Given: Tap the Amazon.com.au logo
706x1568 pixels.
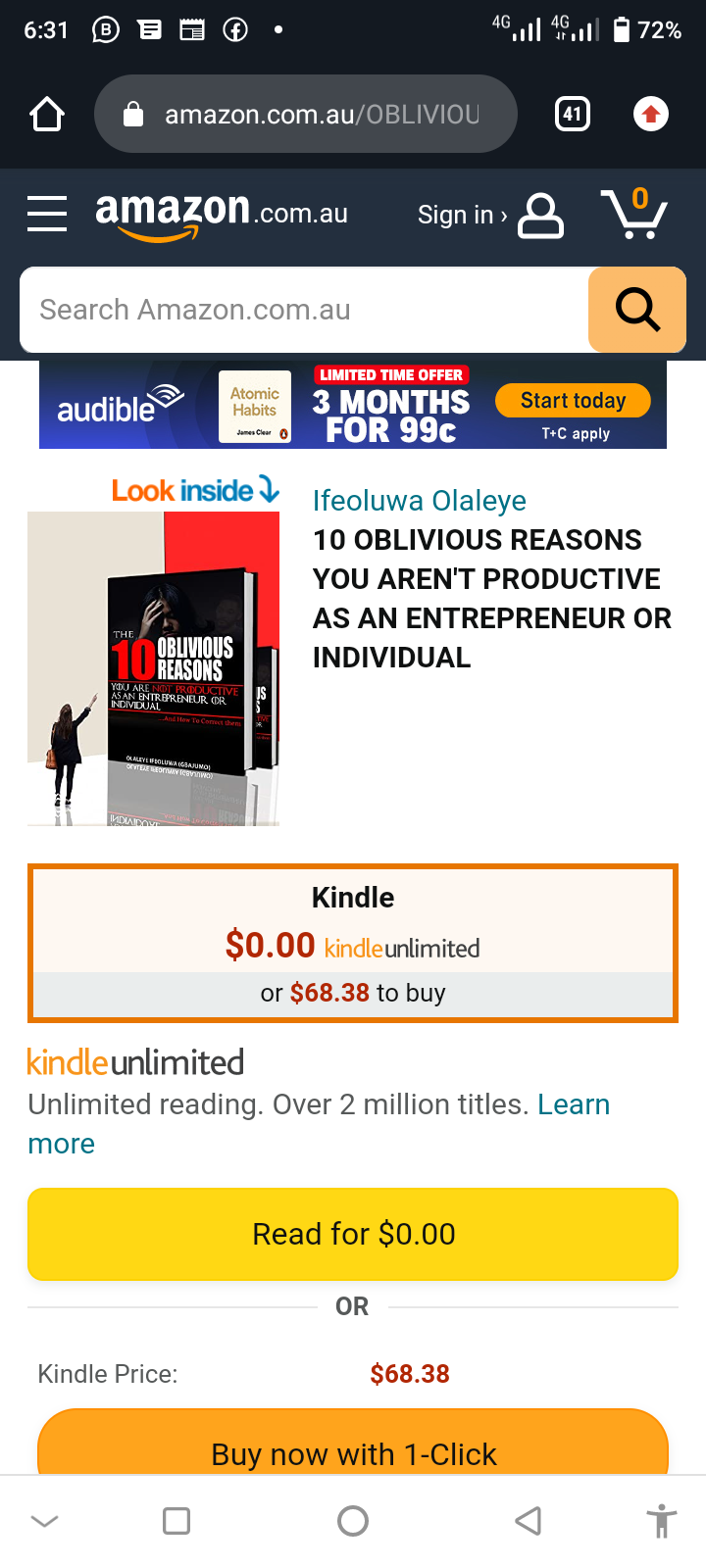Looking at the screenshot, I should point(222,214).
